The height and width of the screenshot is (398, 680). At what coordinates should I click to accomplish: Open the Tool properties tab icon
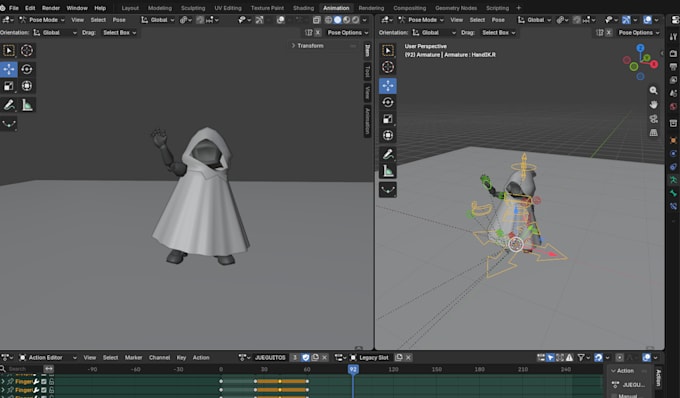(673, 37)
